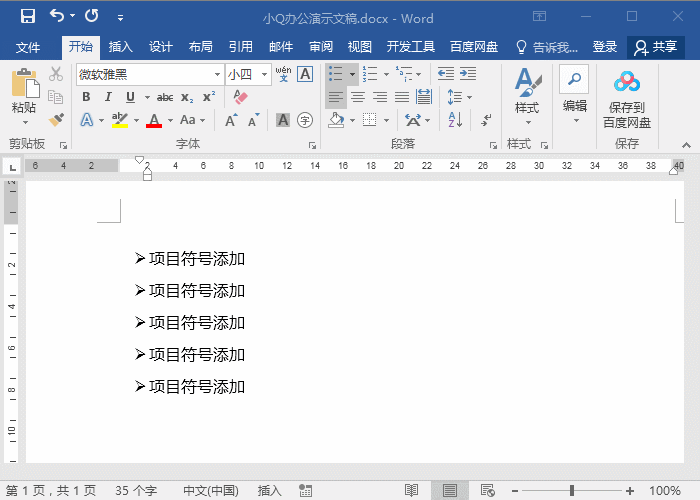The image size is (700, 500).
Task: Toggle the bullet list button
Action: [336, 74]
